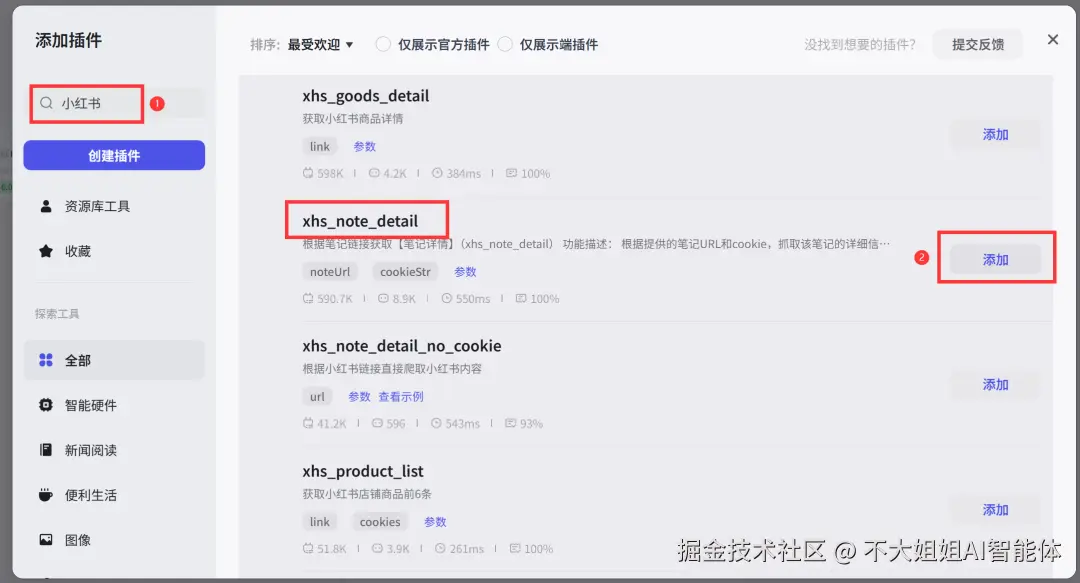This screenshot has width=1080, height=583.
Task: Select the 收藏 star icon
Action: [x=46, y=251]
